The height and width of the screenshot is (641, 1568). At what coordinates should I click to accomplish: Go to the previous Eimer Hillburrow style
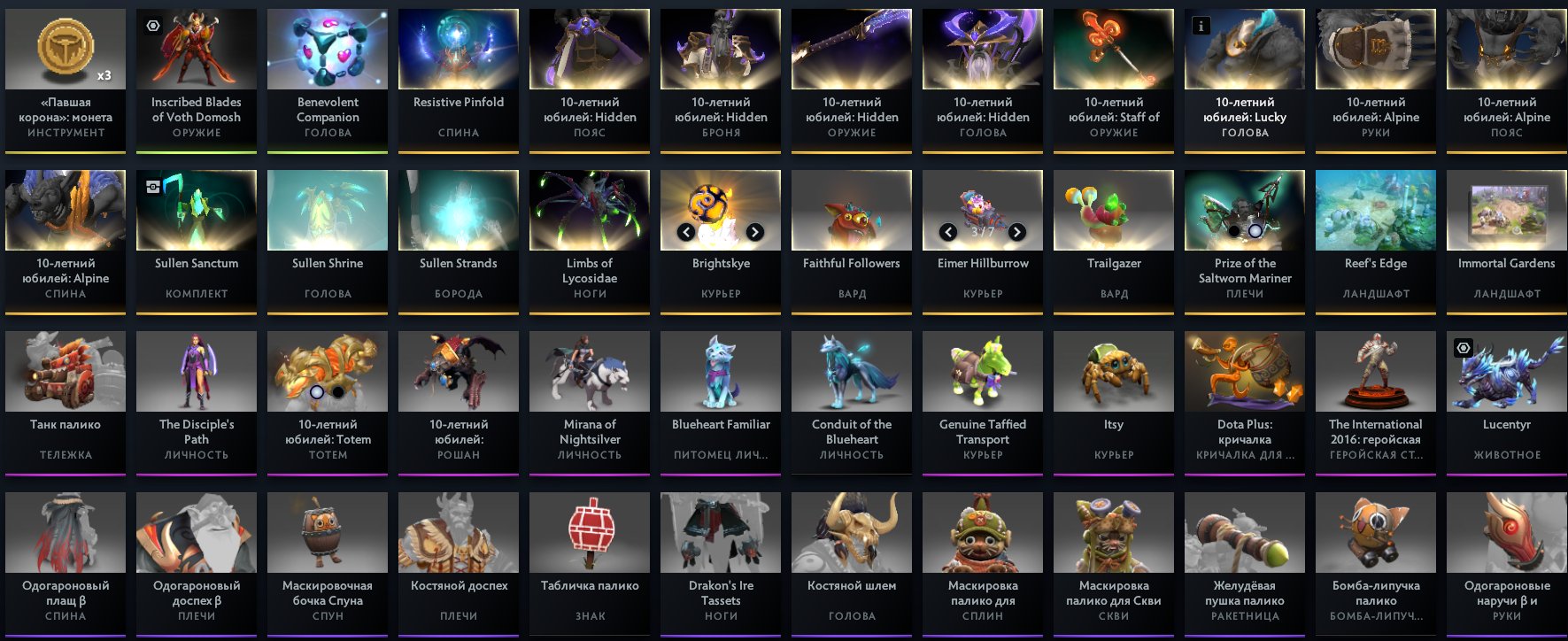[948, 232]
